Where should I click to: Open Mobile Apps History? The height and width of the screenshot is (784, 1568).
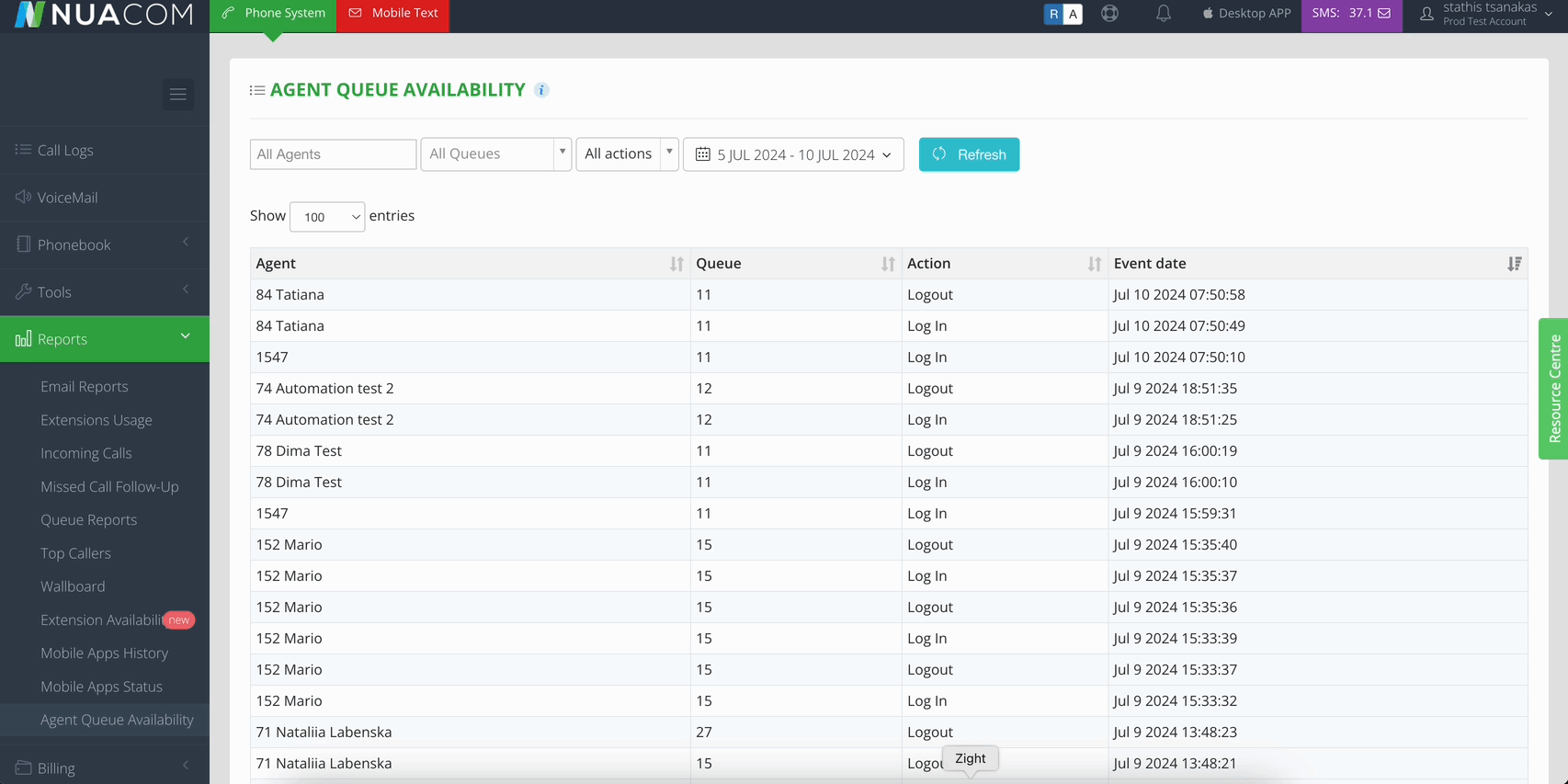tap(104, 653)
